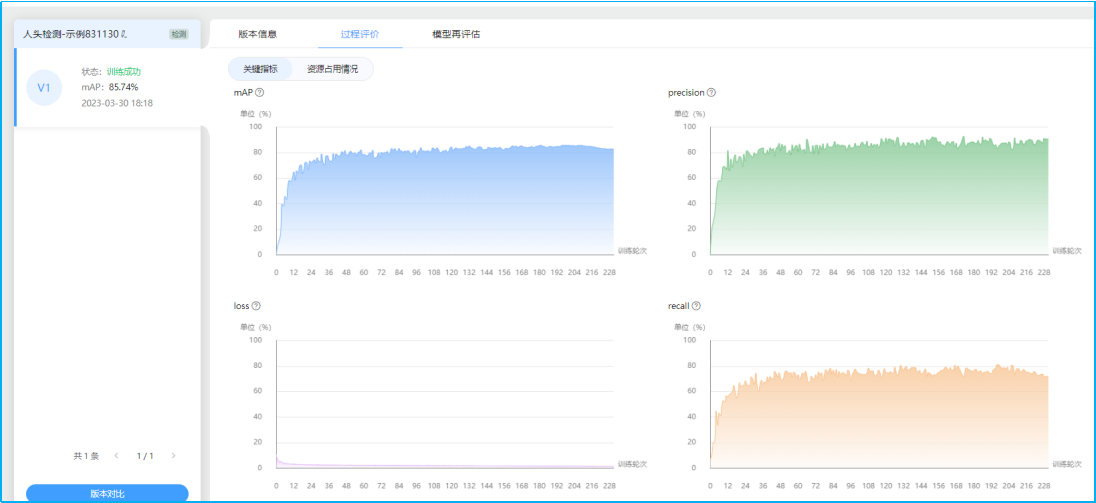1096x503 pixels.
Task: Click the 版本对比 button
Action: 107,493
